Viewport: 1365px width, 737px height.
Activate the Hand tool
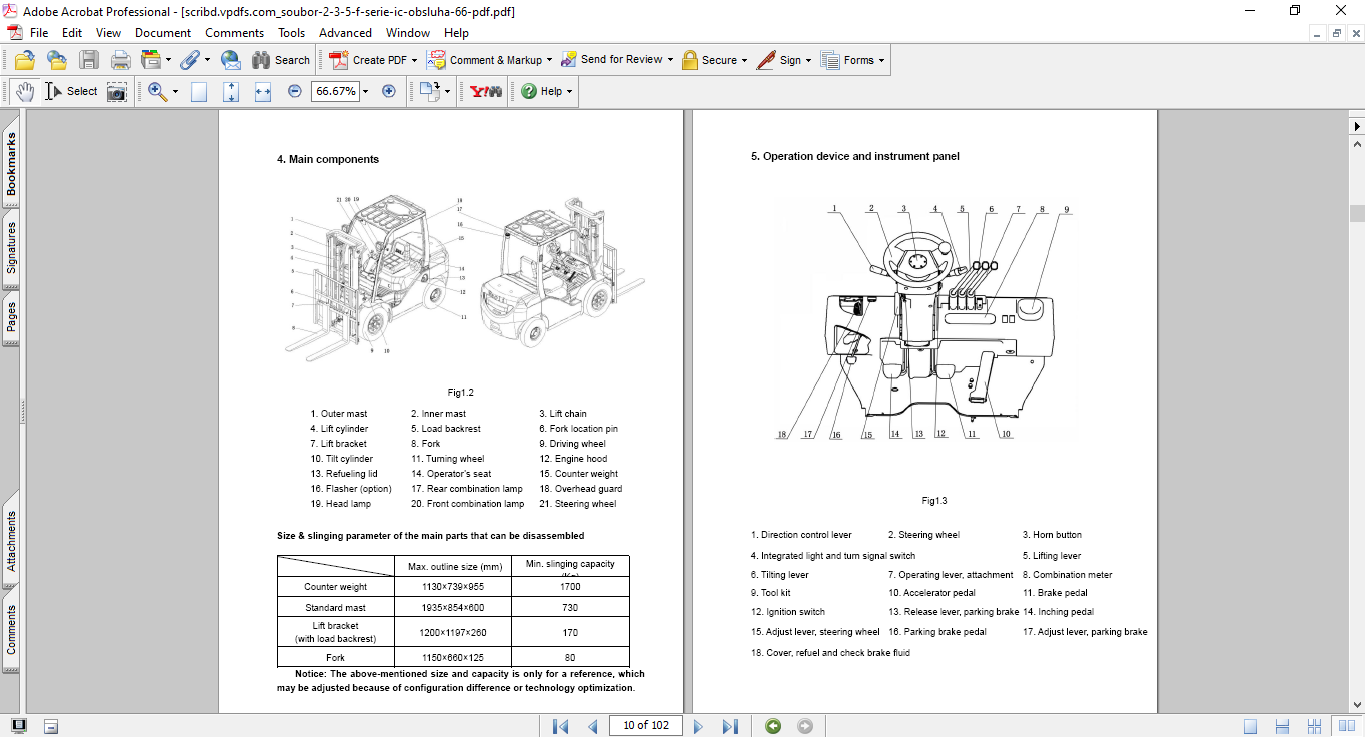(x=24, y=92)
